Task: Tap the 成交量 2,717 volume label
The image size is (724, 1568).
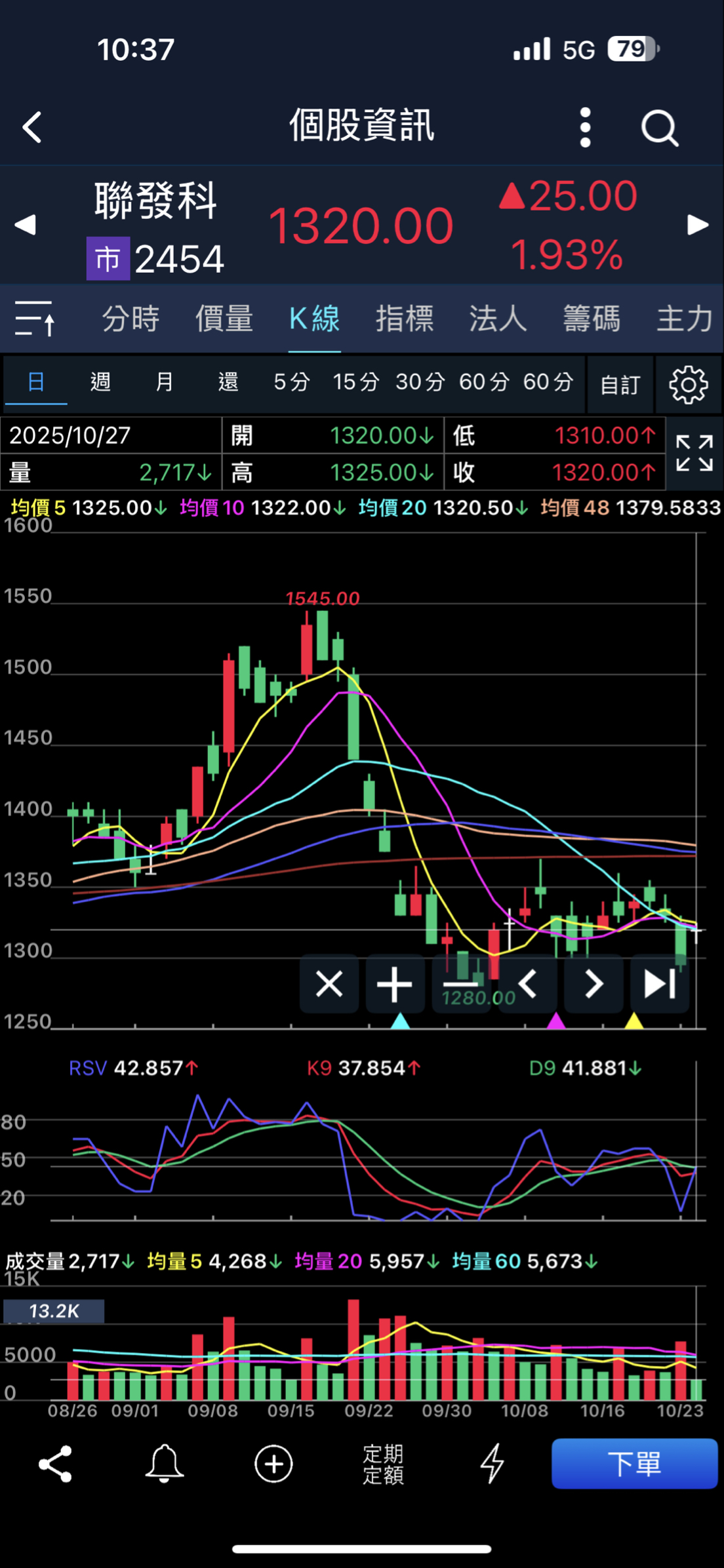Action: tap(70, 1261)
